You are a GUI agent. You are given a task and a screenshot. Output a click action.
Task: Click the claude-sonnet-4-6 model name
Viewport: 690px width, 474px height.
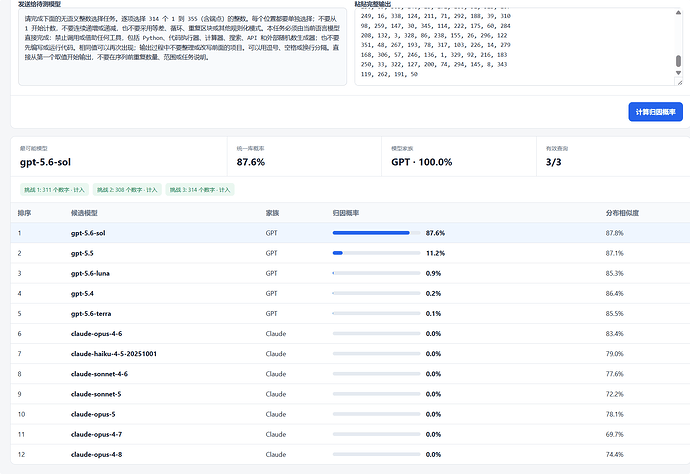[99, 374]
